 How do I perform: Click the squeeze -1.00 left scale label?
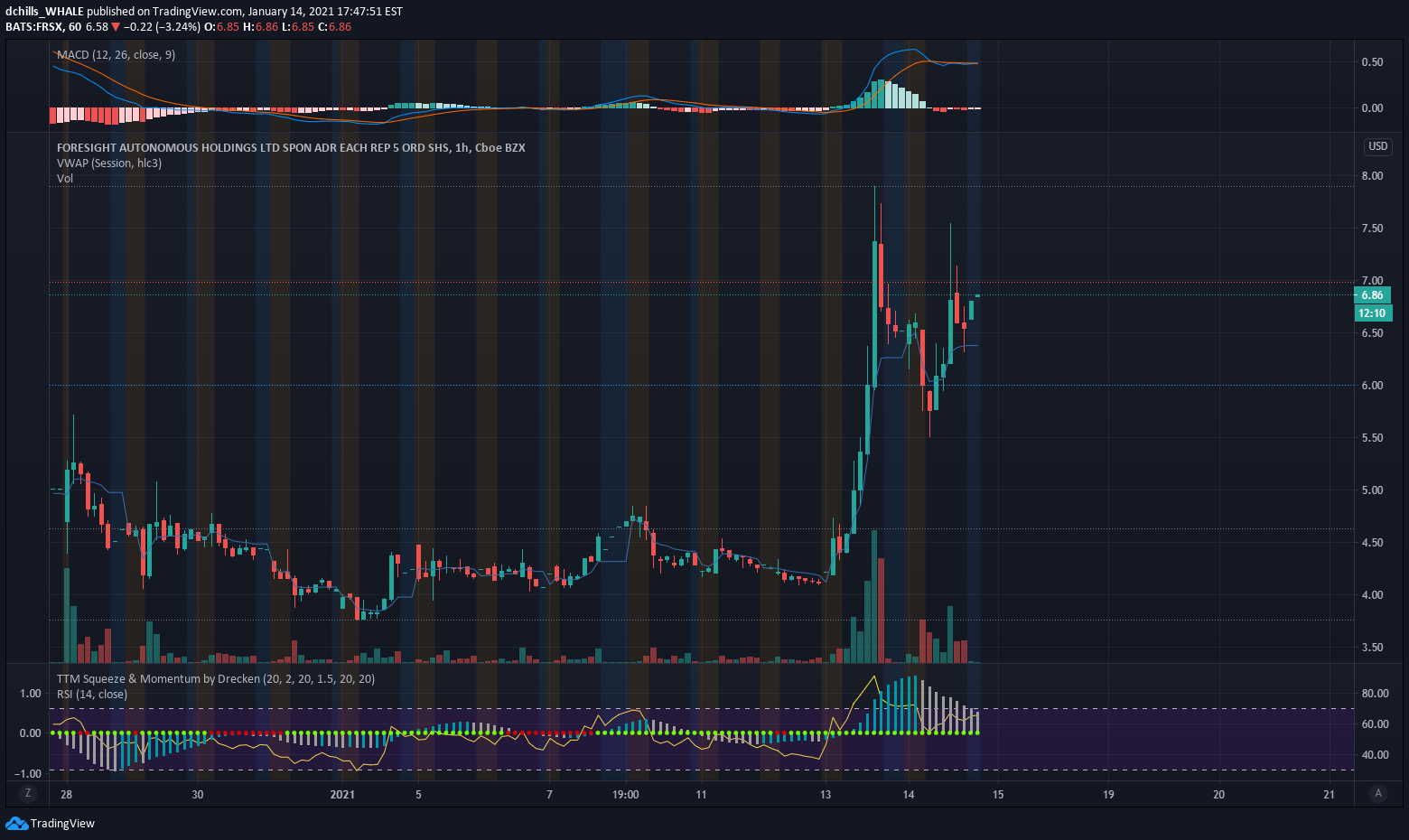(27, 774)
